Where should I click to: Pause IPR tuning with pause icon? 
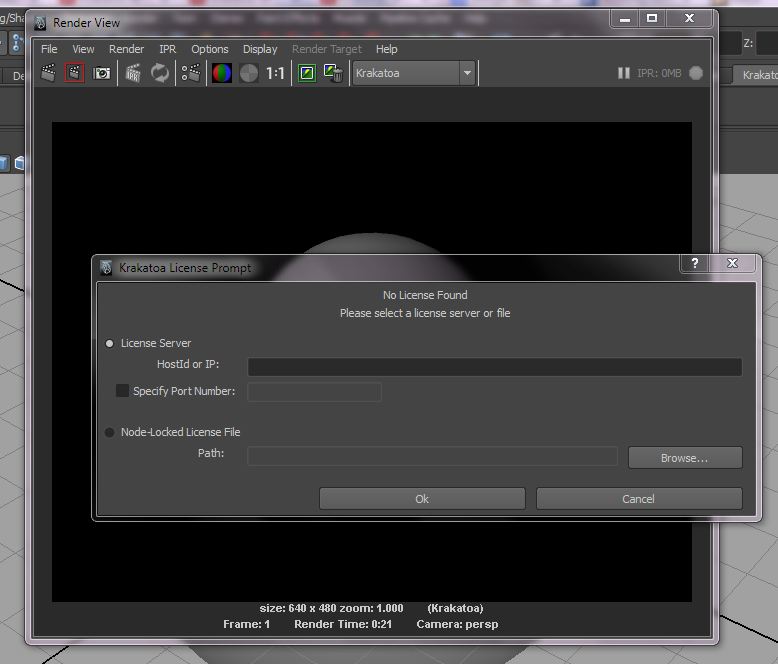[x=624, y=73]
